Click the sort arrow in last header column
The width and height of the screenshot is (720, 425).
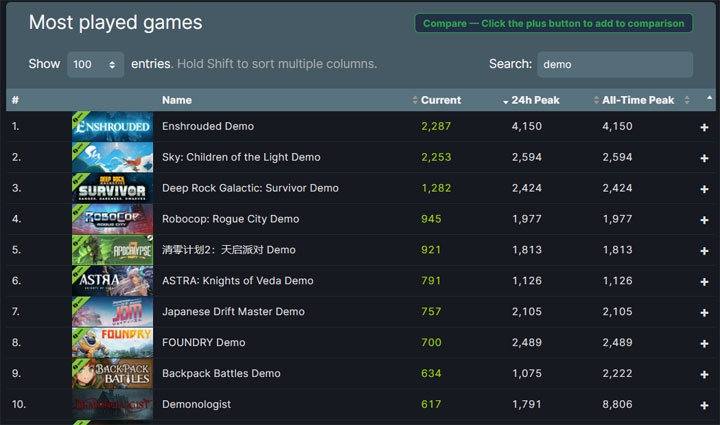709,98
